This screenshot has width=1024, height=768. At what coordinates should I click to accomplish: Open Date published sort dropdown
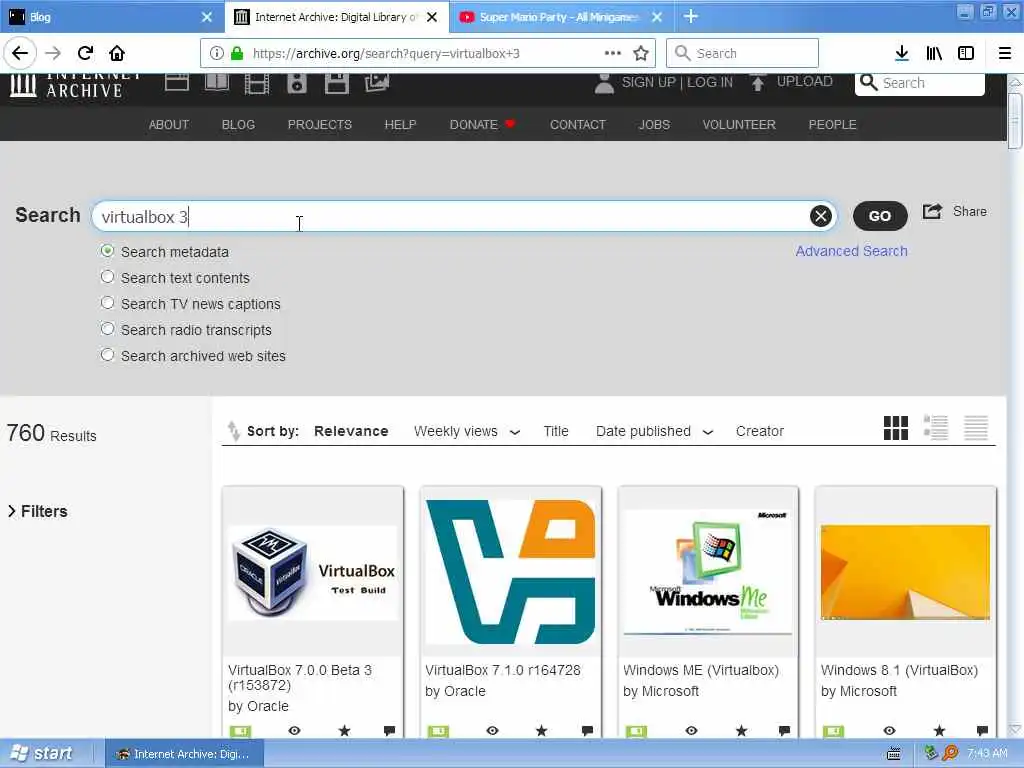[x=654, y=432]
